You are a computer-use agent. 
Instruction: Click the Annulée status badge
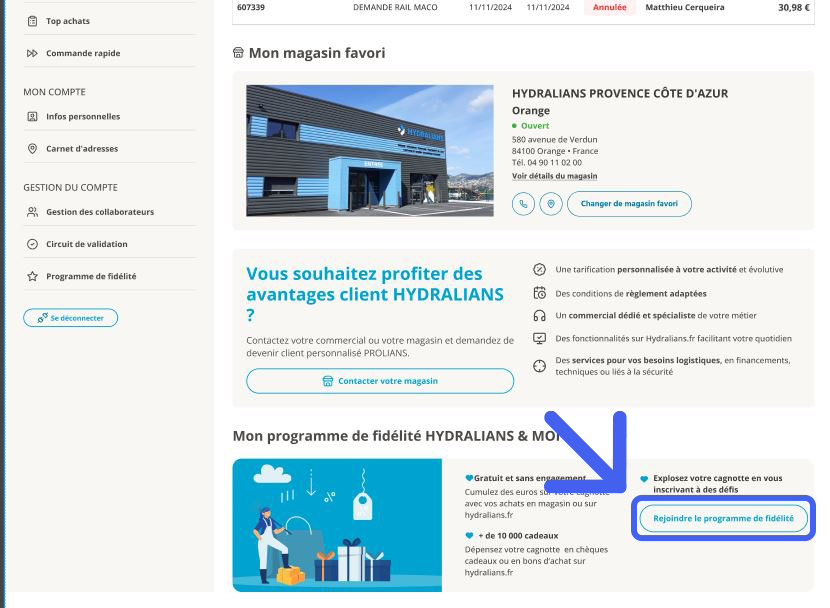click(610, 7)
